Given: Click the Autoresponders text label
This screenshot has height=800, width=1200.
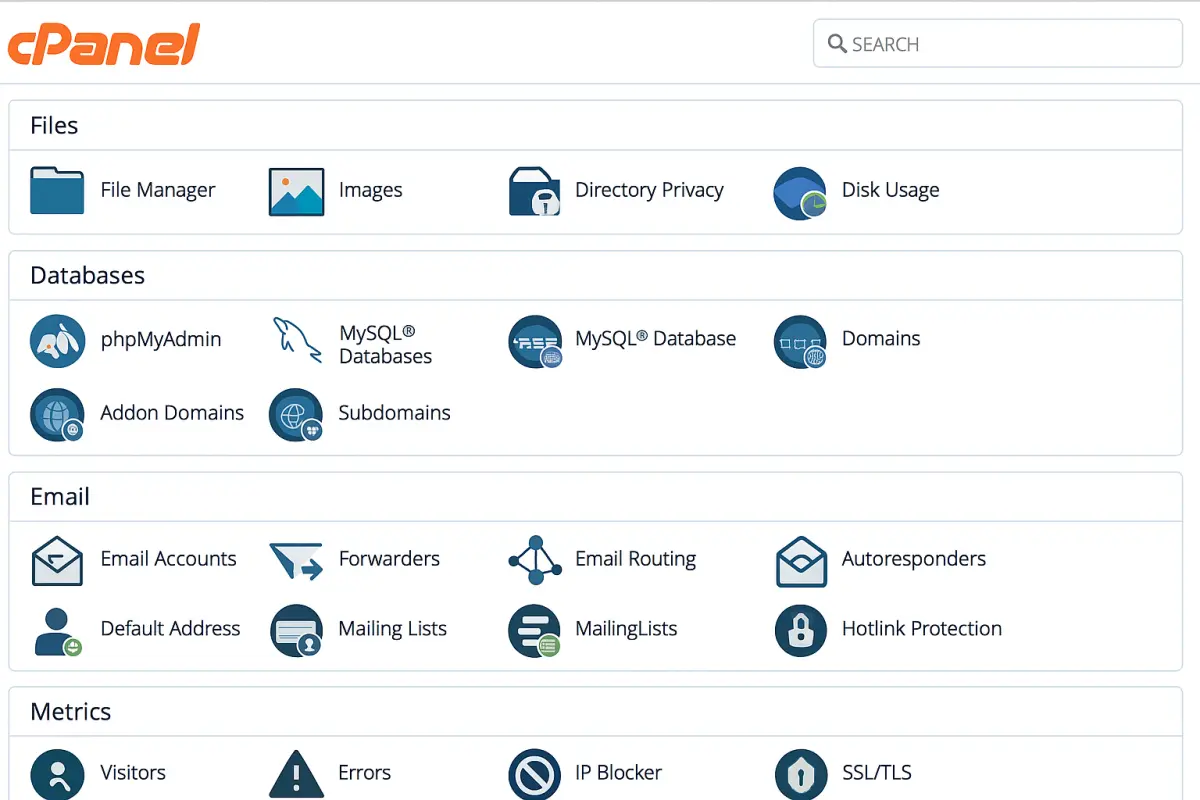Looking at the screenshot, I should tap(914, 560).
